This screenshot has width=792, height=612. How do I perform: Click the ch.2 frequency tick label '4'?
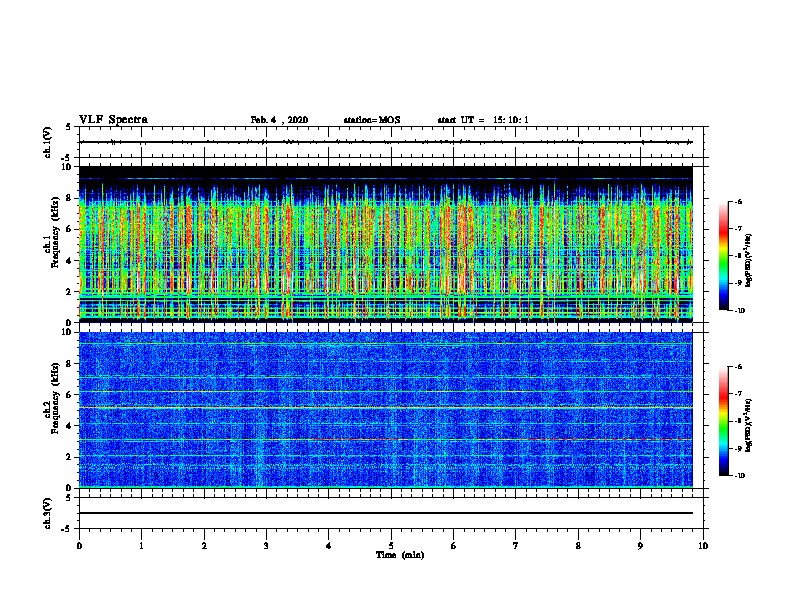pos(69,426)
